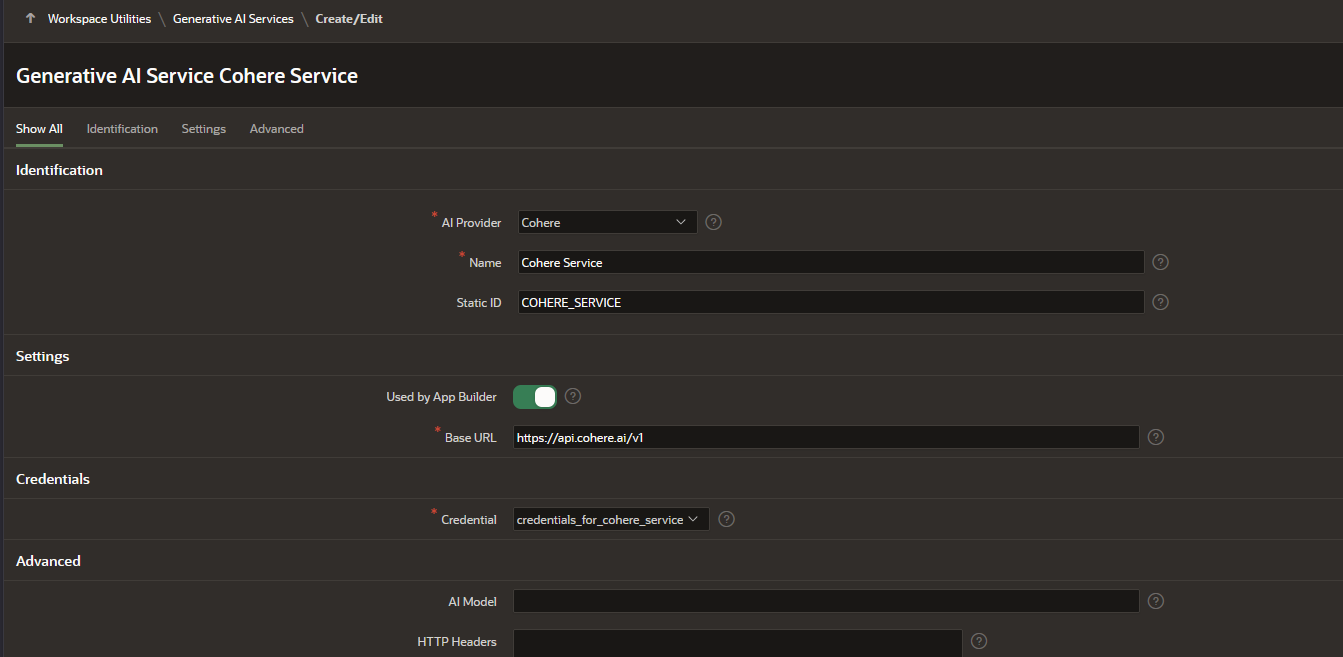This screenshot has width=1343, height=657.
Task: Go to Workspace Utilities breadcrumb
Action: coord(99,19)
